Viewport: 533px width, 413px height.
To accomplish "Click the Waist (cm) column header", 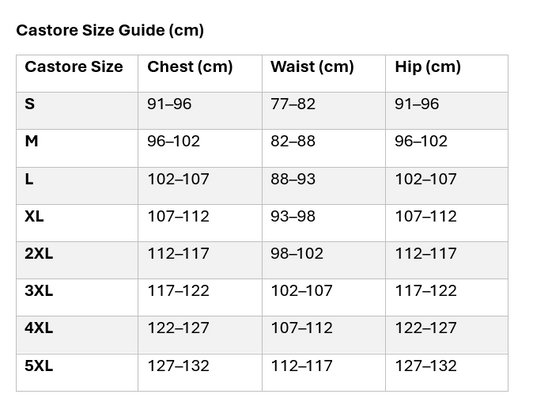I will click(x=312, y=67).
